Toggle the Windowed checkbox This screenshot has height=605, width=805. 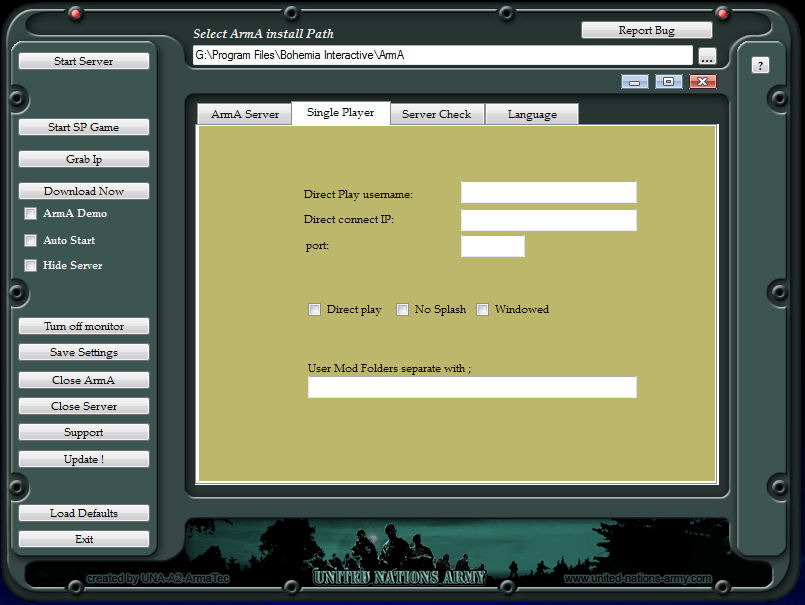[483, 310]
